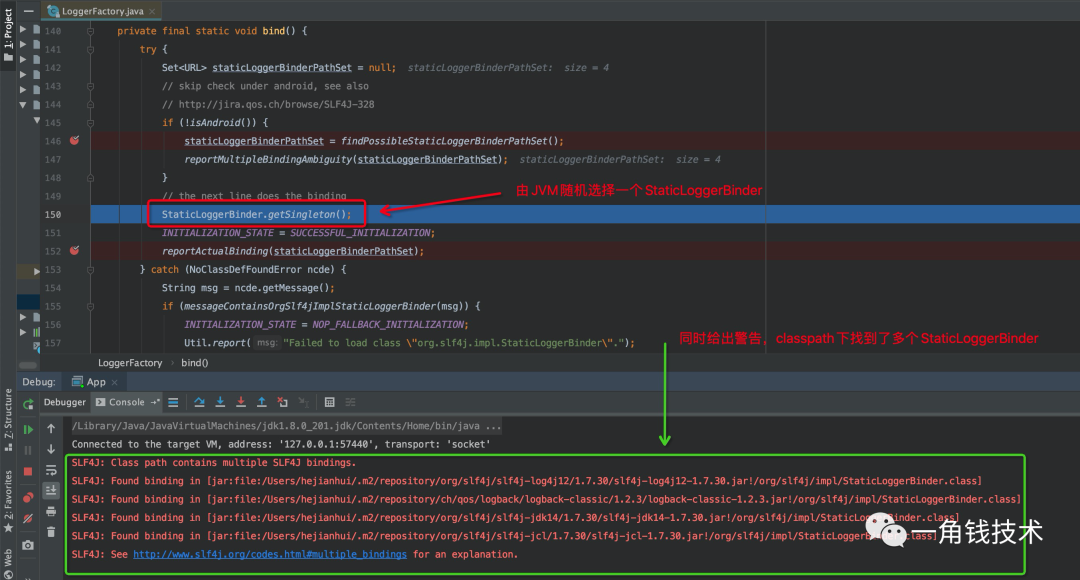Click the console Down stack trace arrow
The width and height of the screenshot is (1080, 580).
point(51,449)
